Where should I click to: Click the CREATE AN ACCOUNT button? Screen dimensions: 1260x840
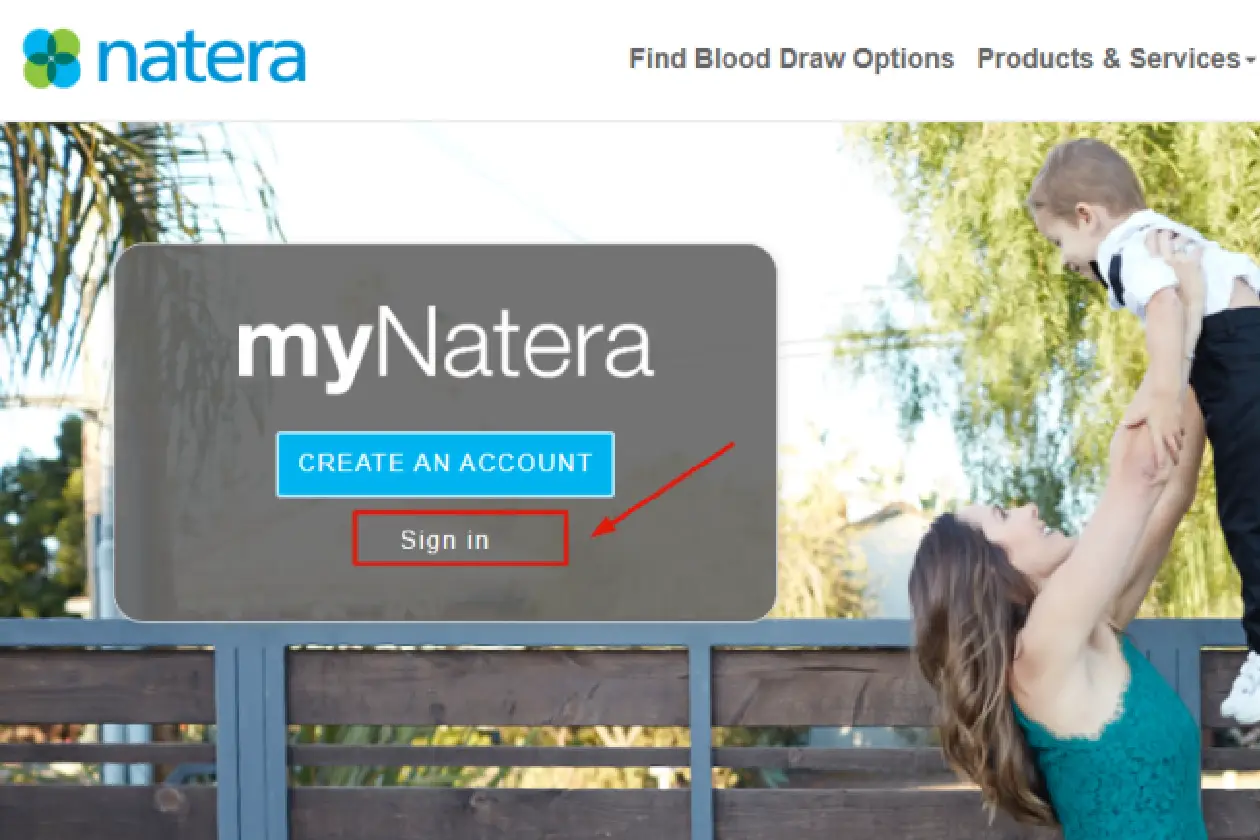445,464
